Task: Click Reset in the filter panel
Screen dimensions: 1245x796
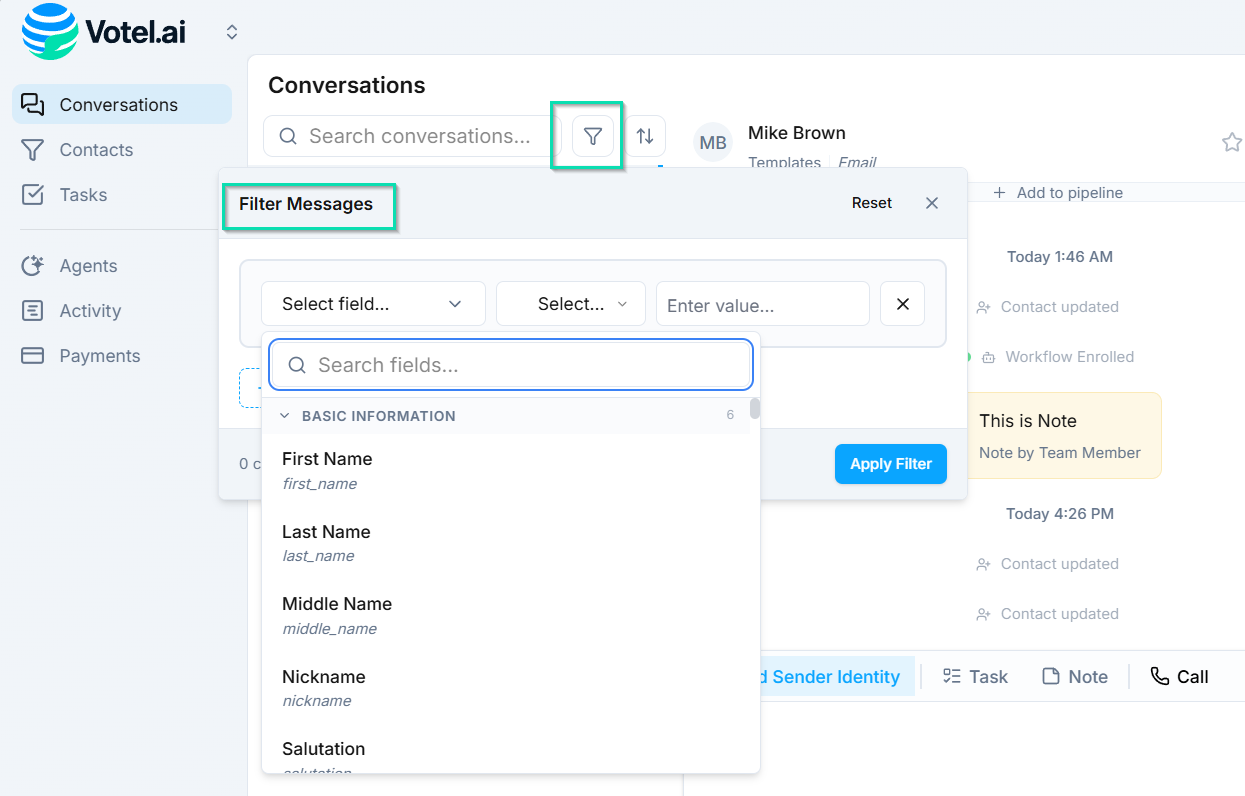Action: coord(871,203)
